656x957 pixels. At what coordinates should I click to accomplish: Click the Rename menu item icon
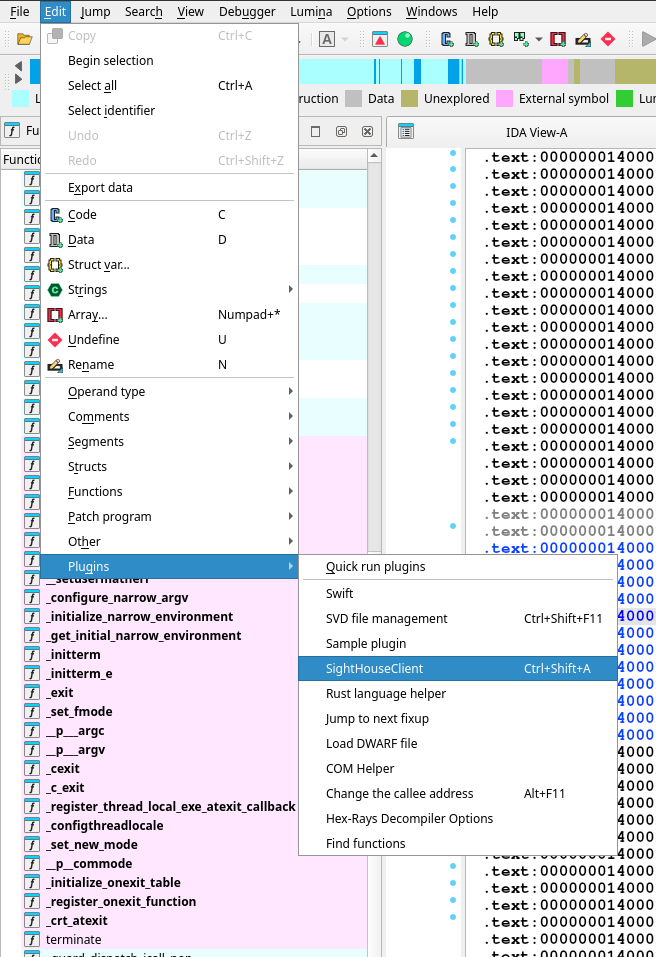tap(56, 365)
